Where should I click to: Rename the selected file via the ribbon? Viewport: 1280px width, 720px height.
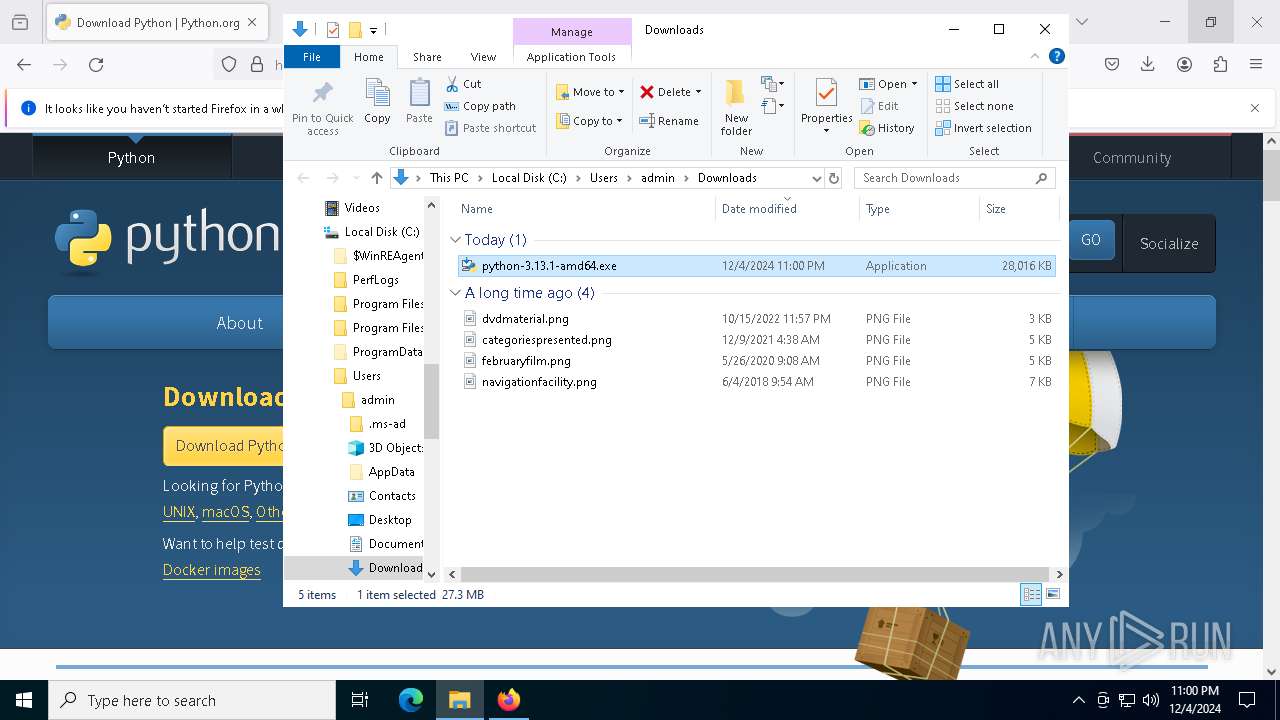(x=669, y=121)
